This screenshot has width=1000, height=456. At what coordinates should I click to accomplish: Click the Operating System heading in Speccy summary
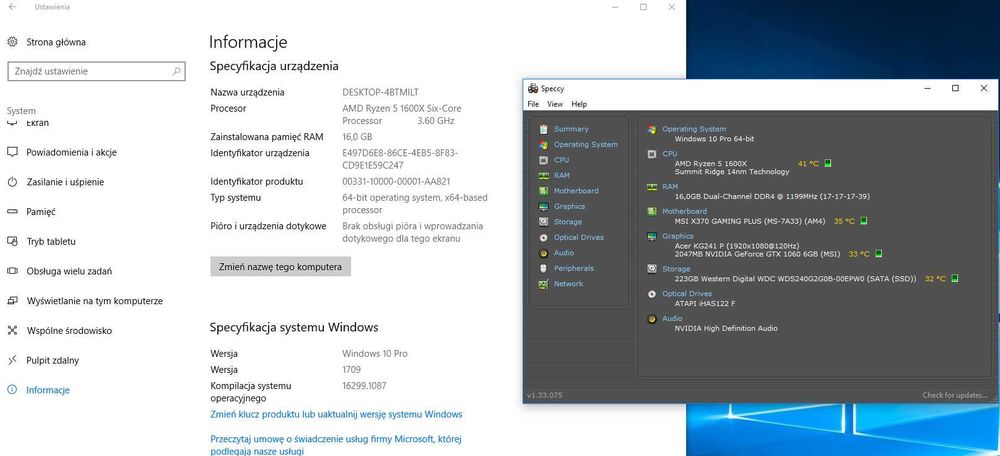(693, 129)
